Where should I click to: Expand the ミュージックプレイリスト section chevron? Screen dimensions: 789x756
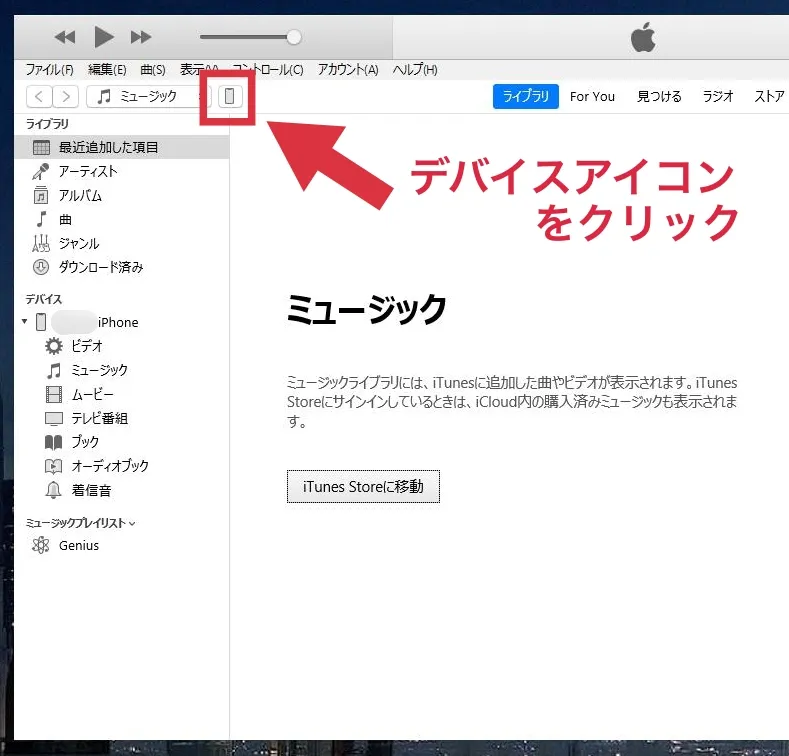(x=132, y=523)
